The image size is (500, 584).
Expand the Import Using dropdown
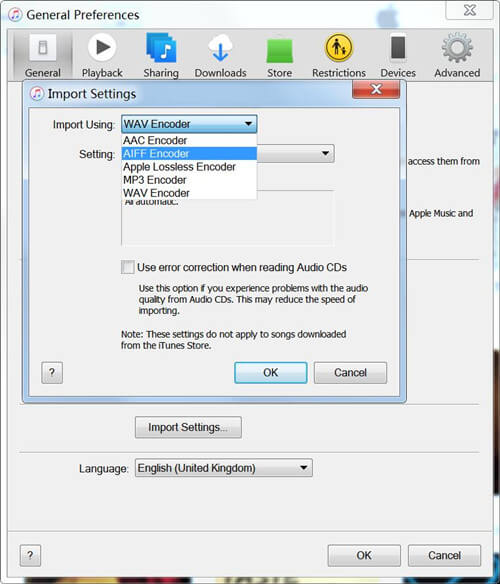coord(189,124)
